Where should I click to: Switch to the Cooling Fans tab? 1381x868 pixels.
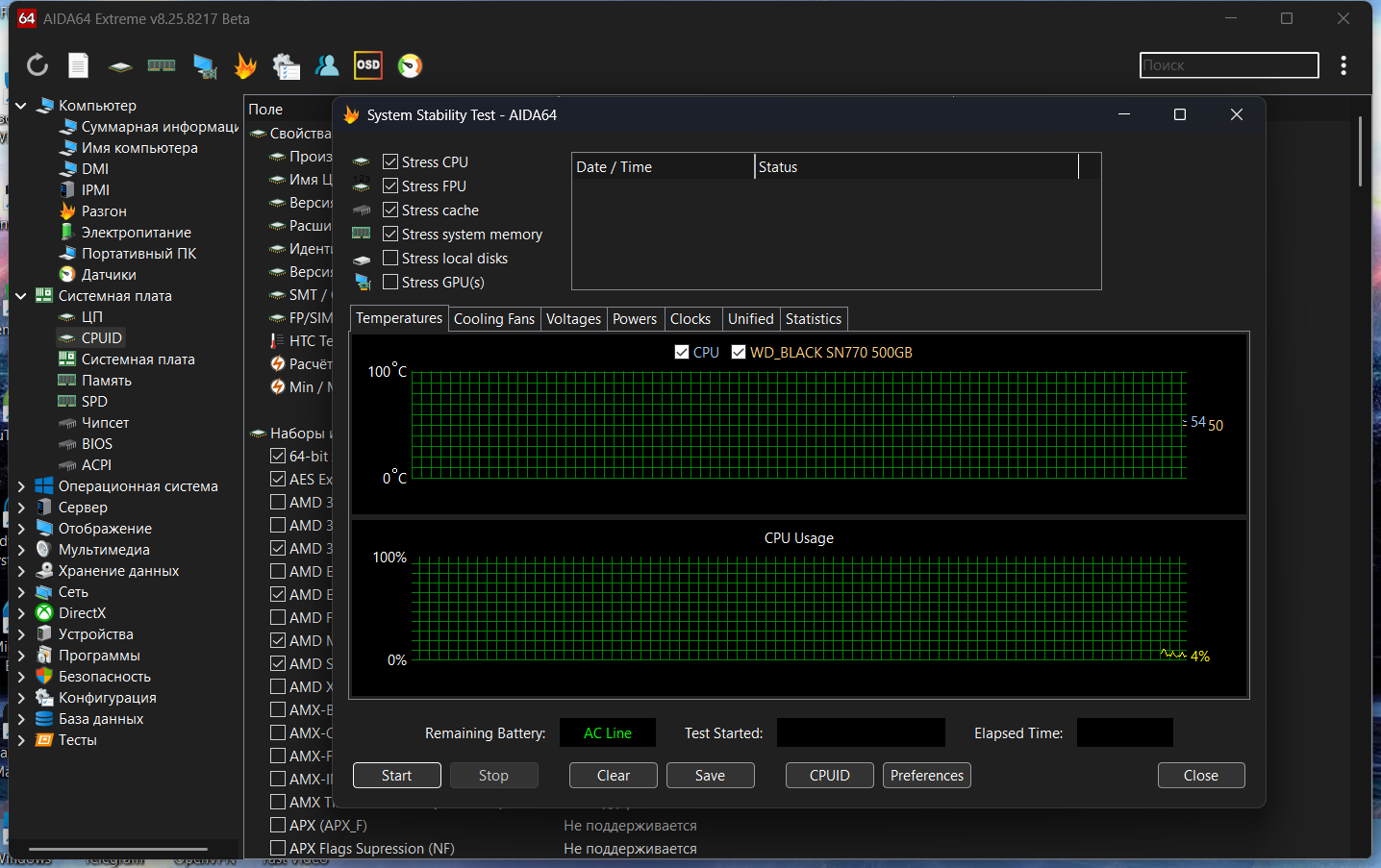pos(493,319)
